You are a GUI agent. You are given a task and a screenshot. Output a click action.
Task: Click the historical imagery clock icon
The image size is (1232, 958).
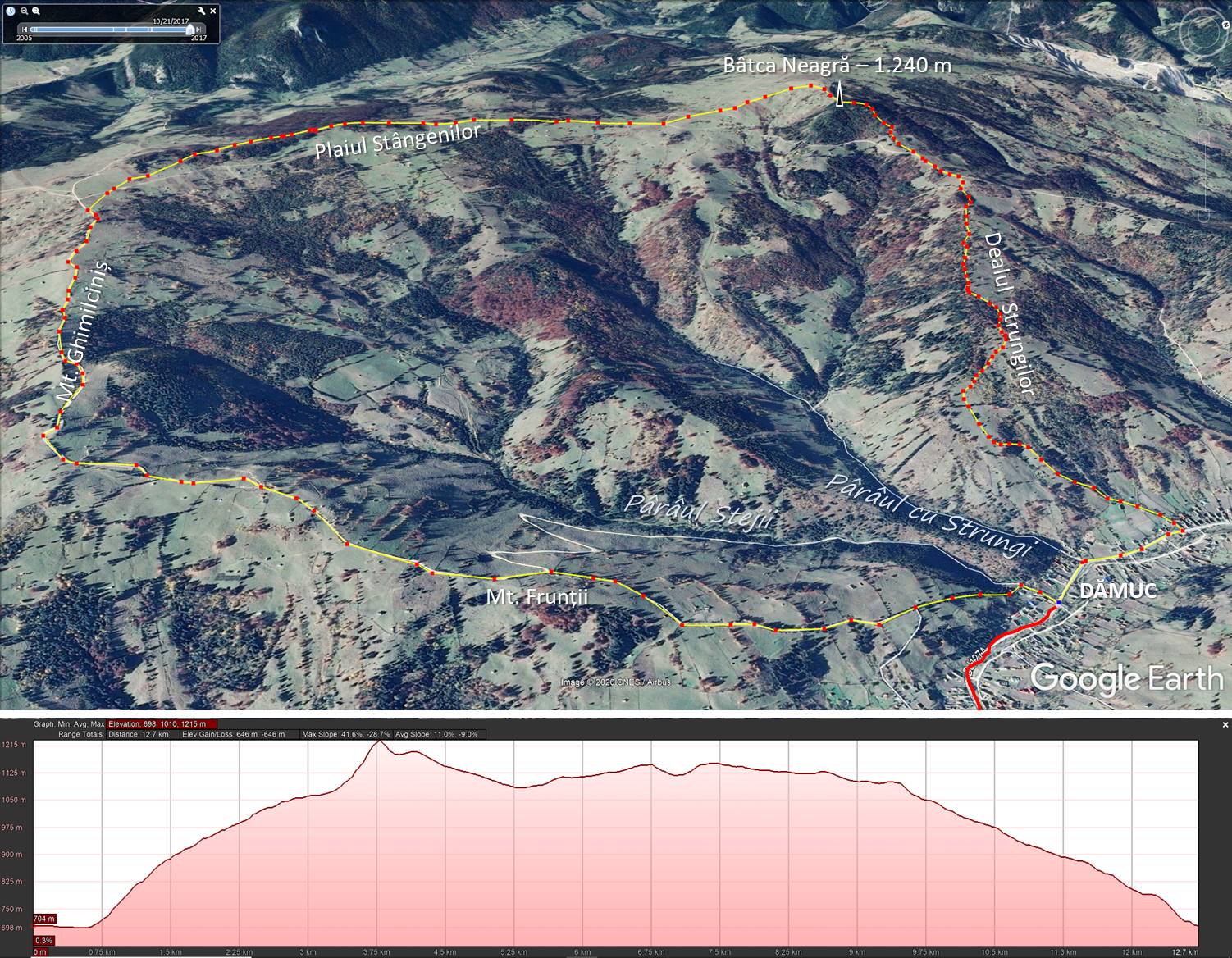coord(11,11)
